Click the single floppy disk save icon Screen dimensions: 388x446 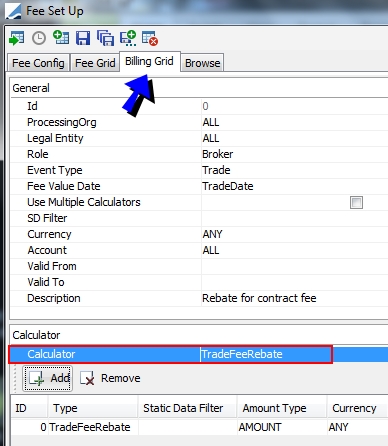(x=83, y=38)
